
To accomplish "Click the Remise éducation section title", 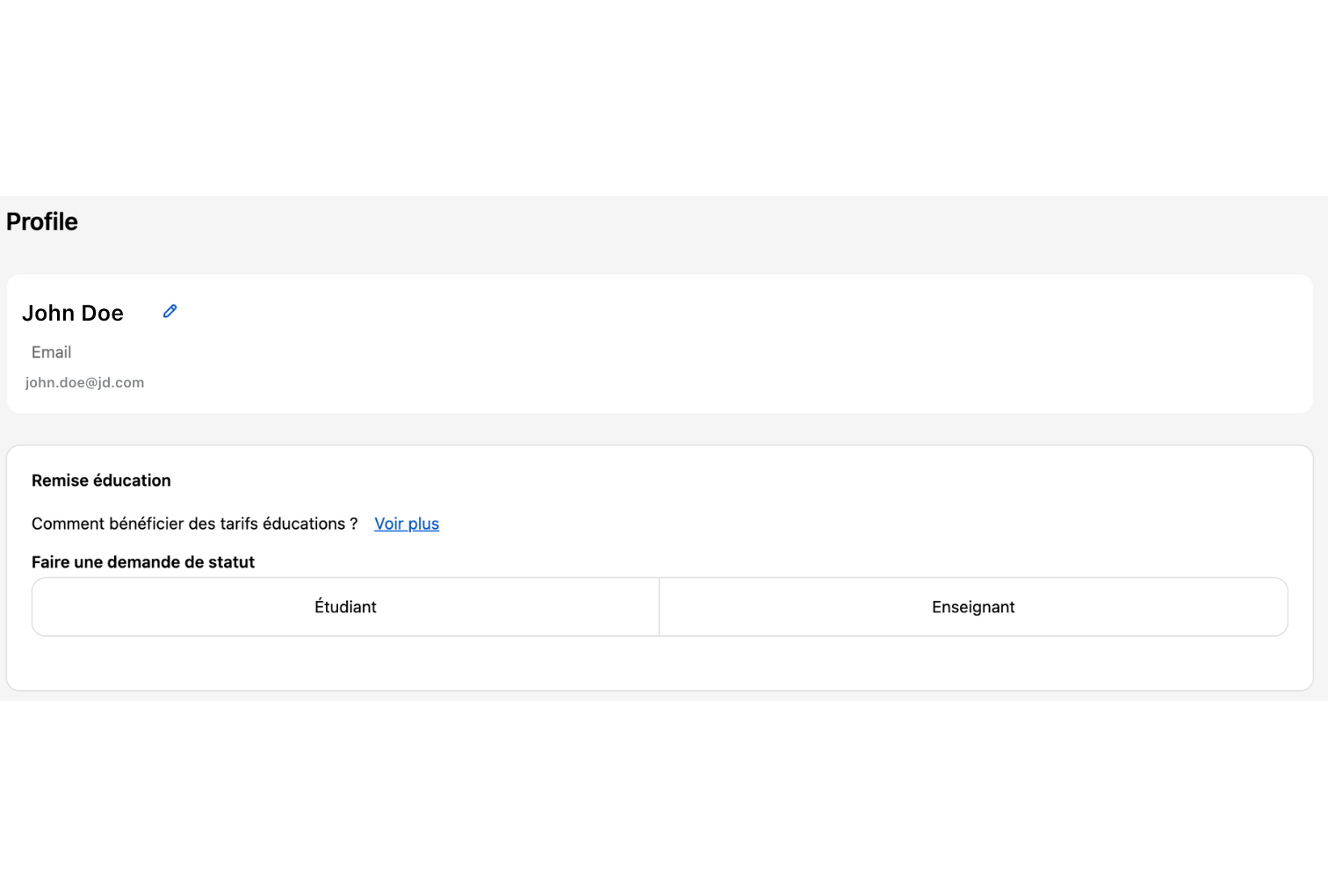I will 101,481.
